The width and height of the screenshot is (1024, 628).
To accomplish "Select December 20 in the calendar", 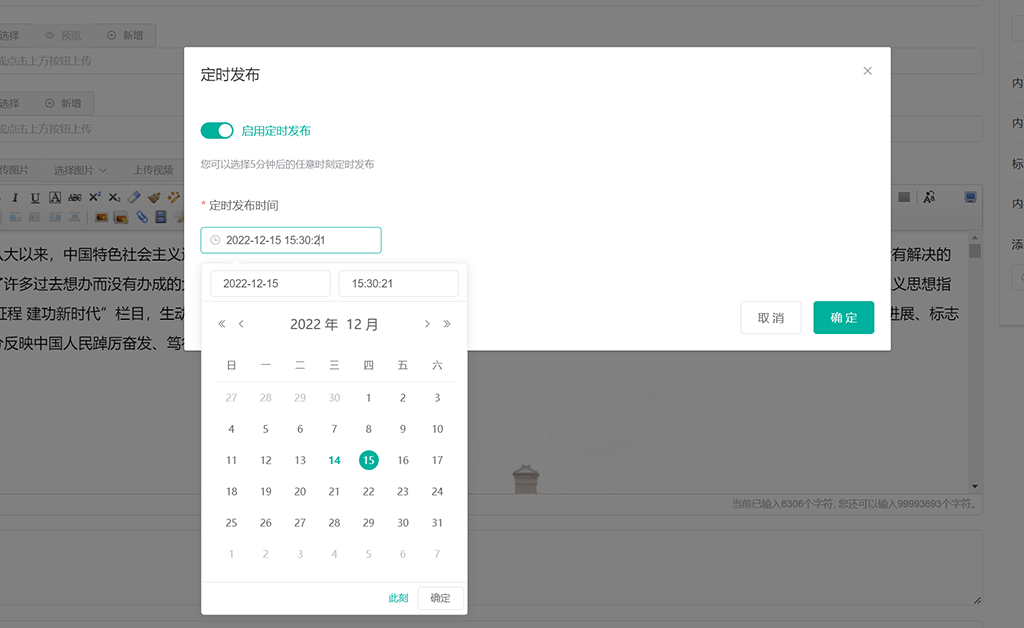I will [x=300, y=491].
